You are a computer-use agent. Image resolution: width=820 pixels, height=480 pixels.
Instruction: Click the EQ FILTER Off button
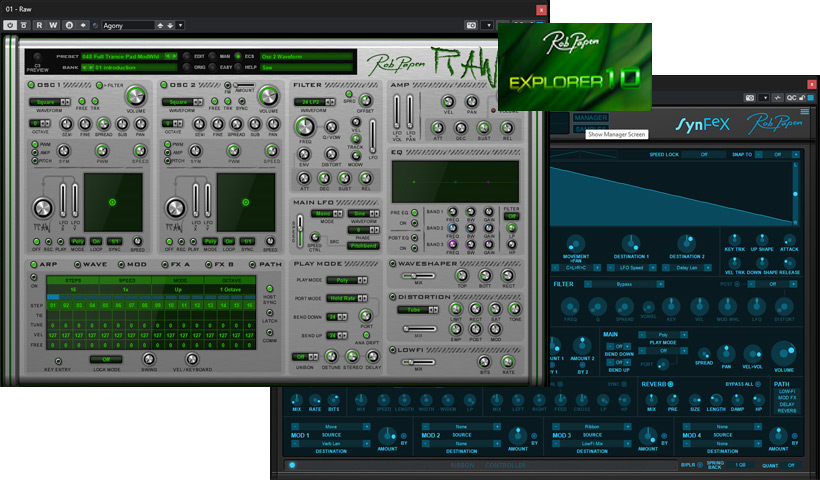(511, 216)
